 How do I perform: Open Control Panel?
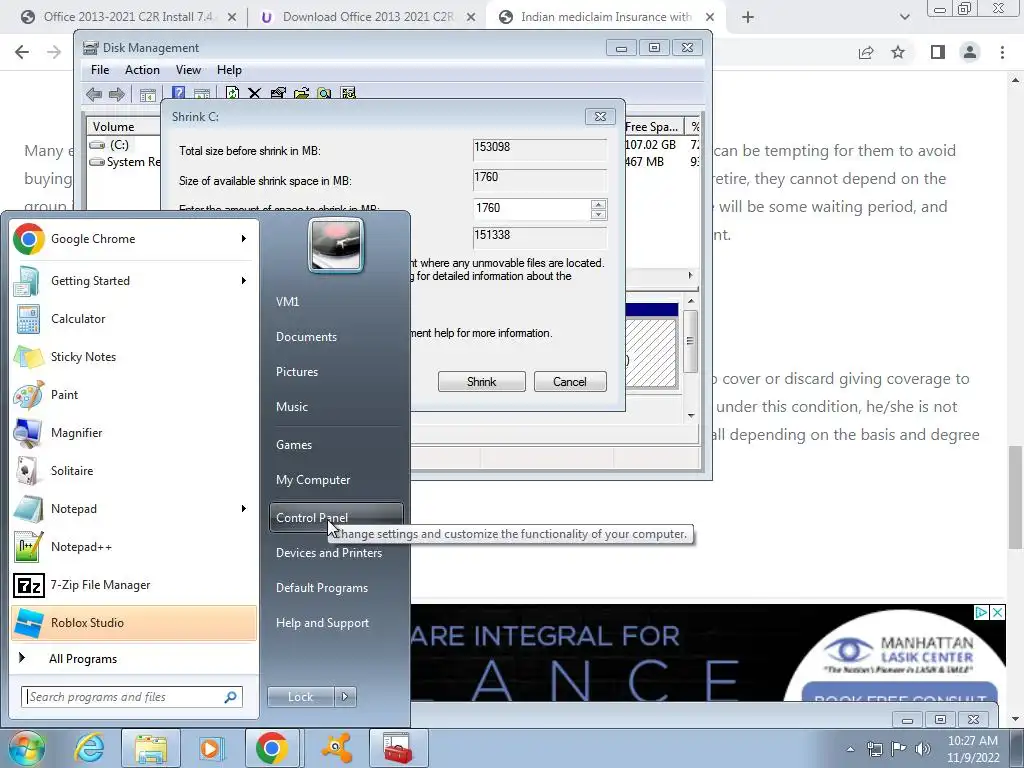point(336,517)
